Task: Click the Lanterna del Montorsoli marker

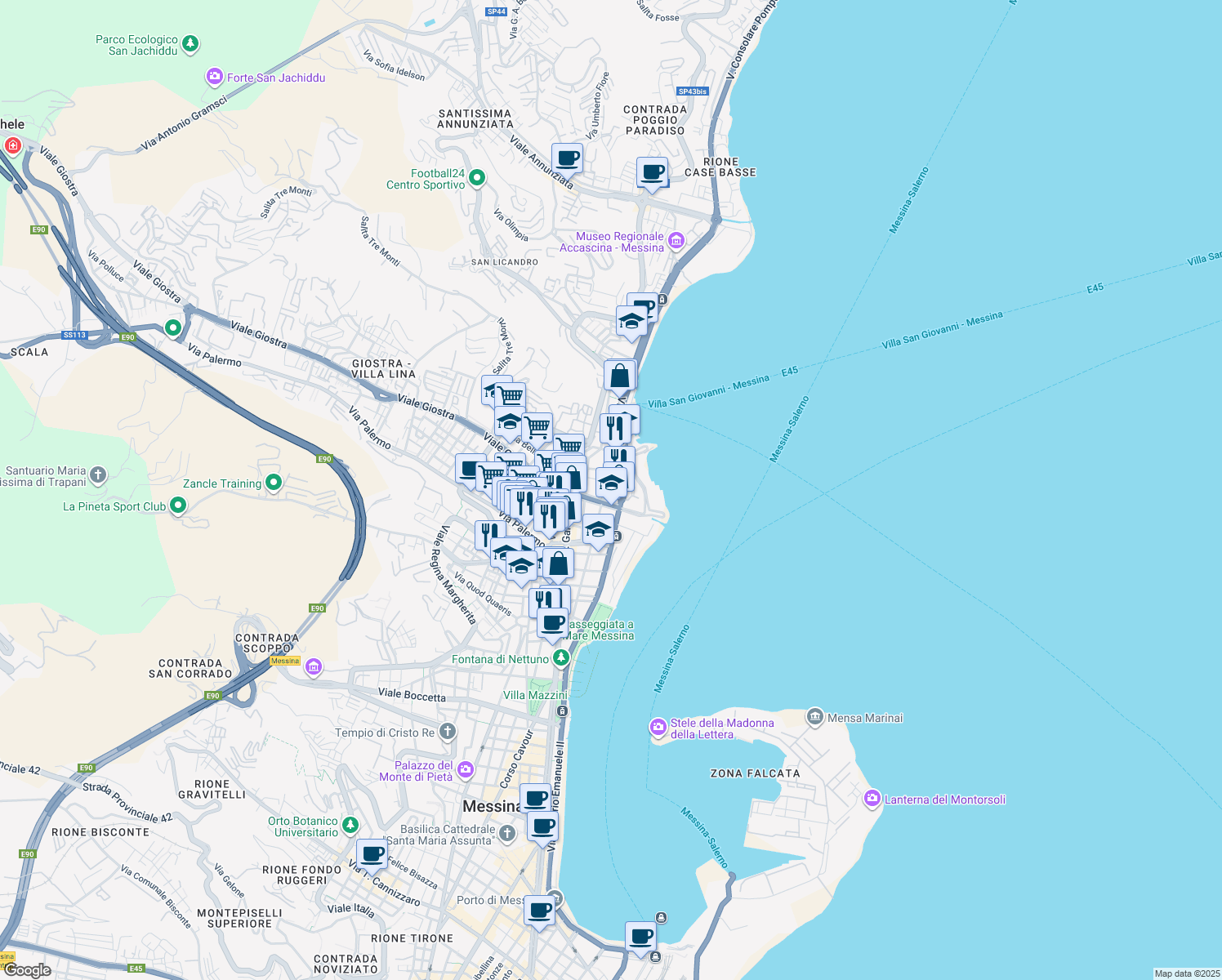Action: click(x=871, y=799)
